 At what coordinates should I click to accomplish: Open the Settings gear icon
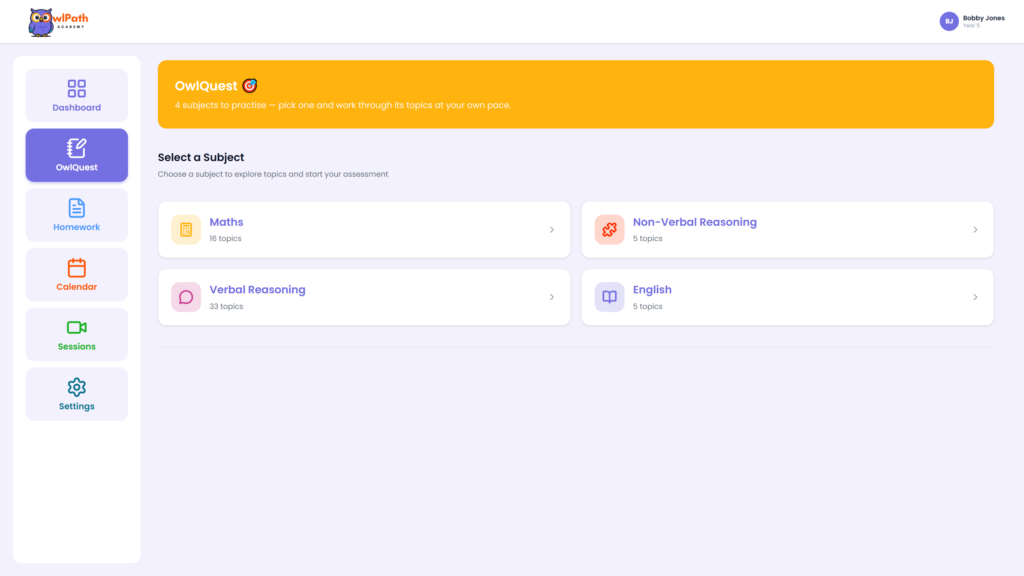pos(76,387)
